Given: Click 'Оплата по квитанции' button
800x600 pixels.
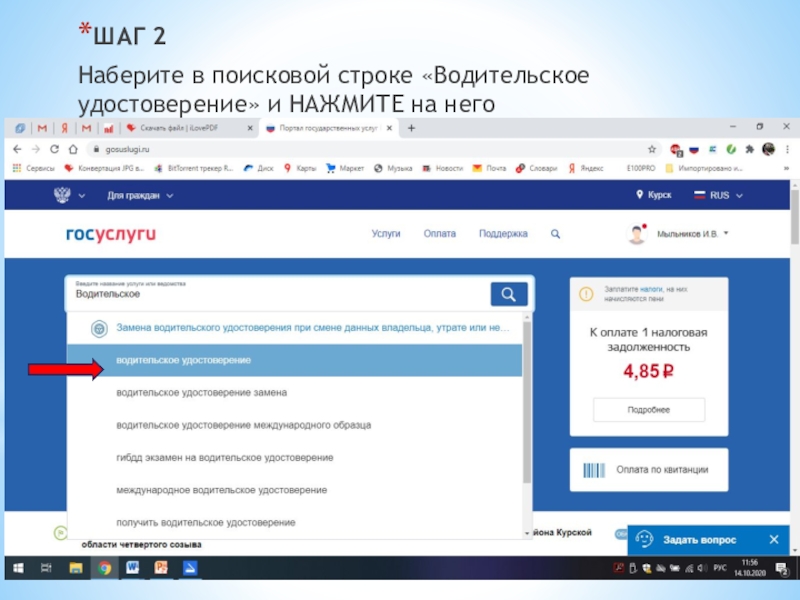Looking at the screenshot, I should click(648, 469).
